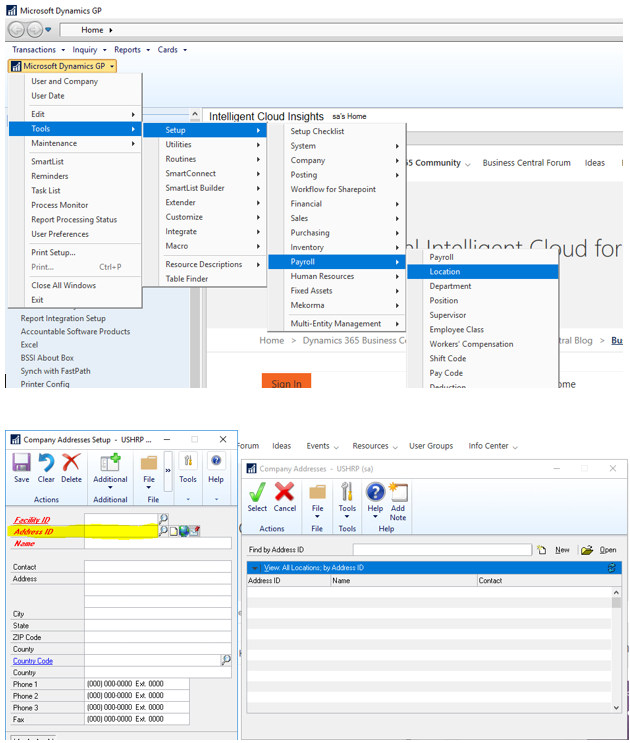Click the Back navigation arrow

click(16, 30)
